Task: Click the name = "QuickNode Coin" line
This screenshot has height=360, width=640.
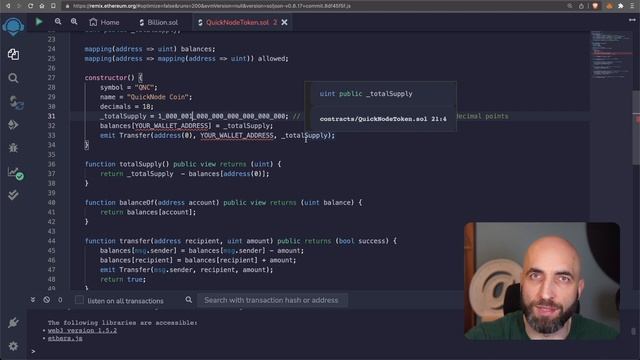Action: [x=146, y=97]
